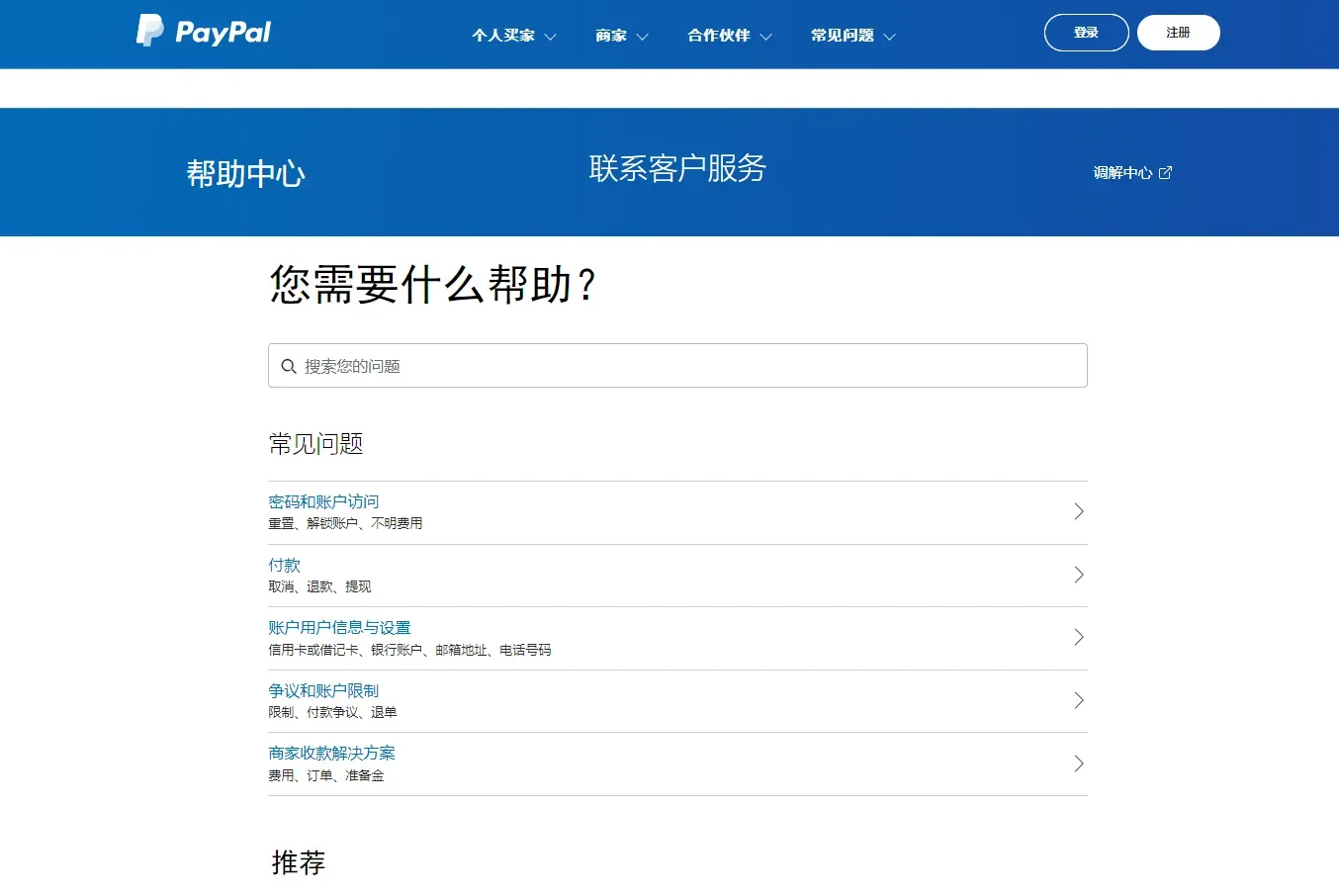Open the 常见问题 navigation dropdown
Screen dimensions: 1339x896
852,36
